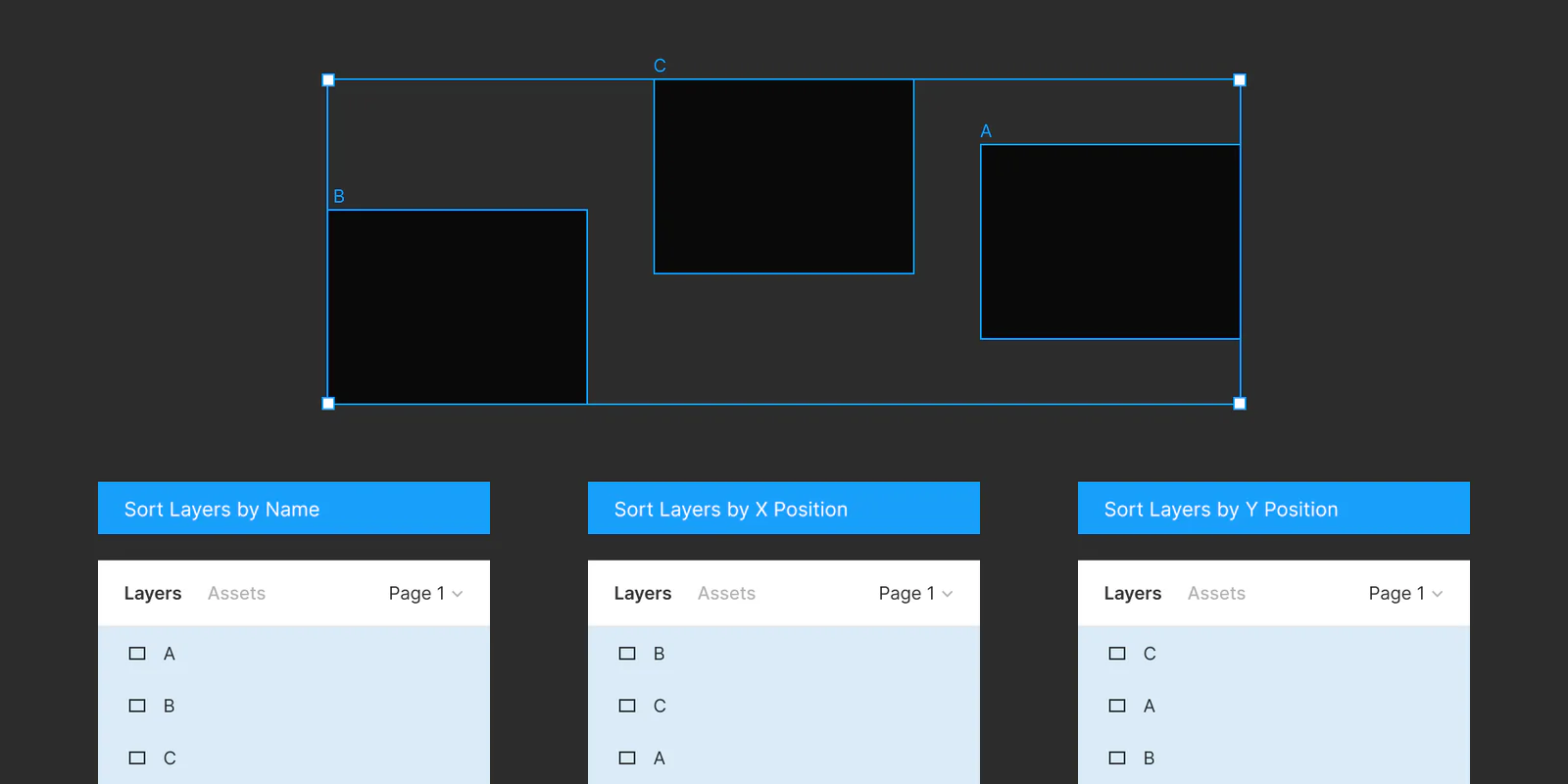Viewport: 1568px width, 784px height.
Task: Click rectangle icon beside C in Y Position panel
Action: click(x=1117, y=654)
